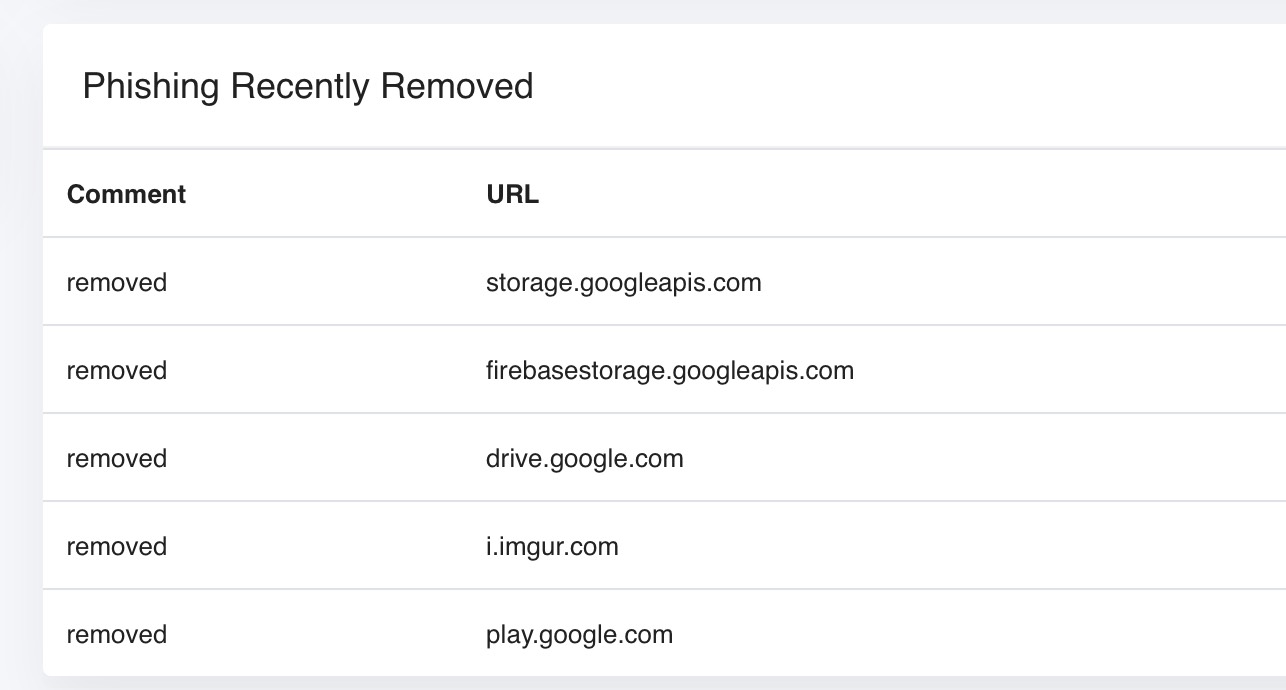Click removed comment in storage.googleapis.com row
Screen dimensions: 1286x690
tap(117, 283)
